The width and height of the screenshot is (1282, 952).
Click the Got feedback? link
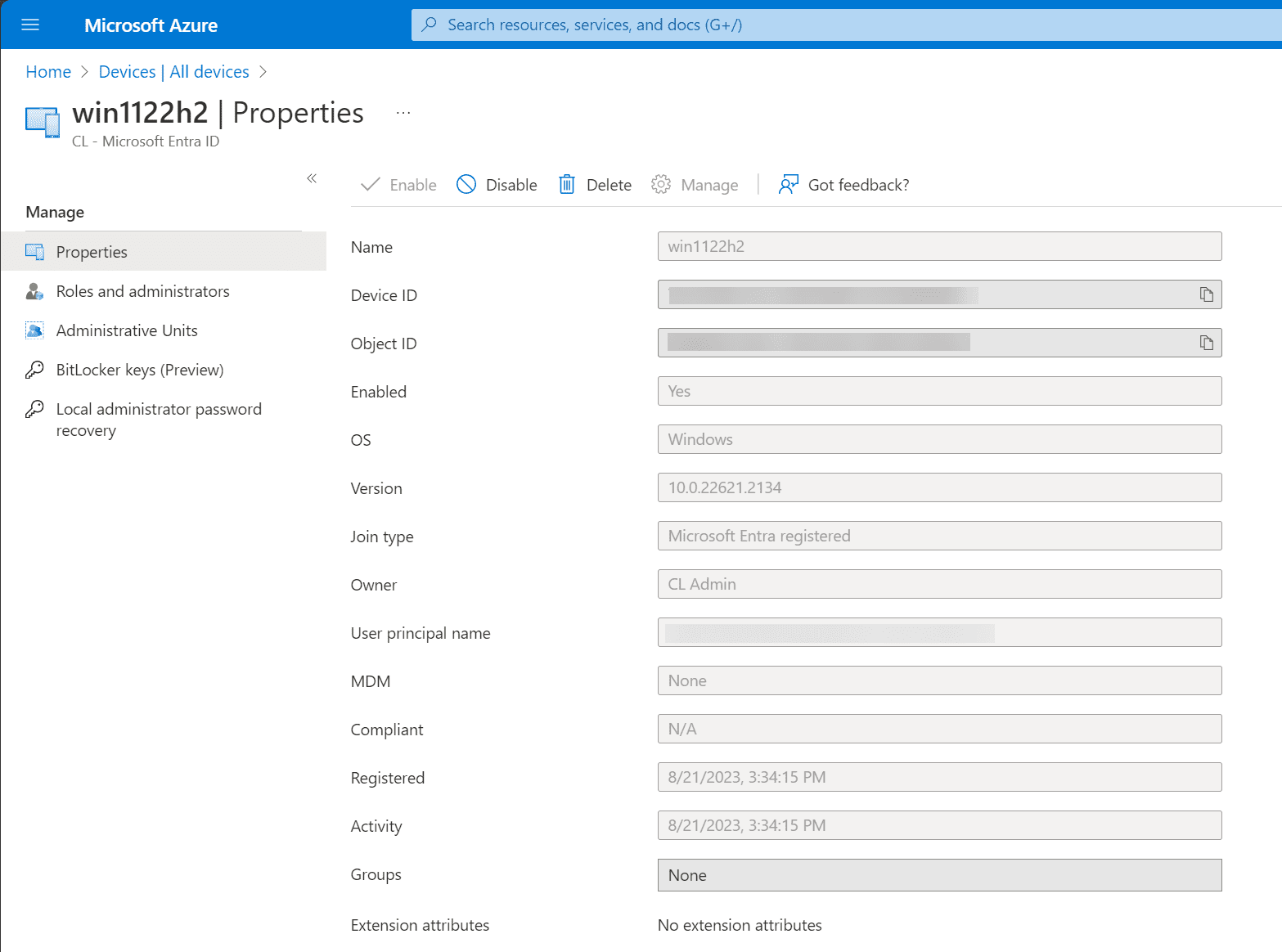pos(858,185)
